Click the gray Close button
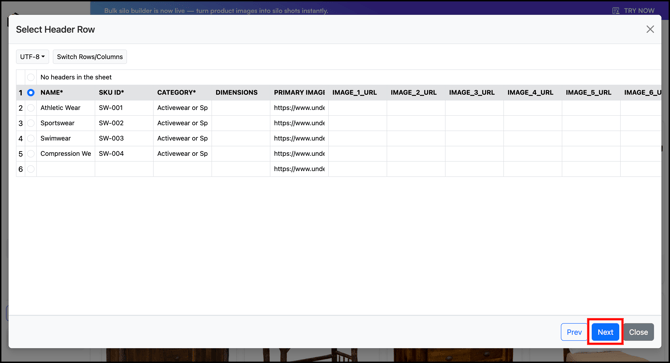The image size is (670, 363). [638, 332]
